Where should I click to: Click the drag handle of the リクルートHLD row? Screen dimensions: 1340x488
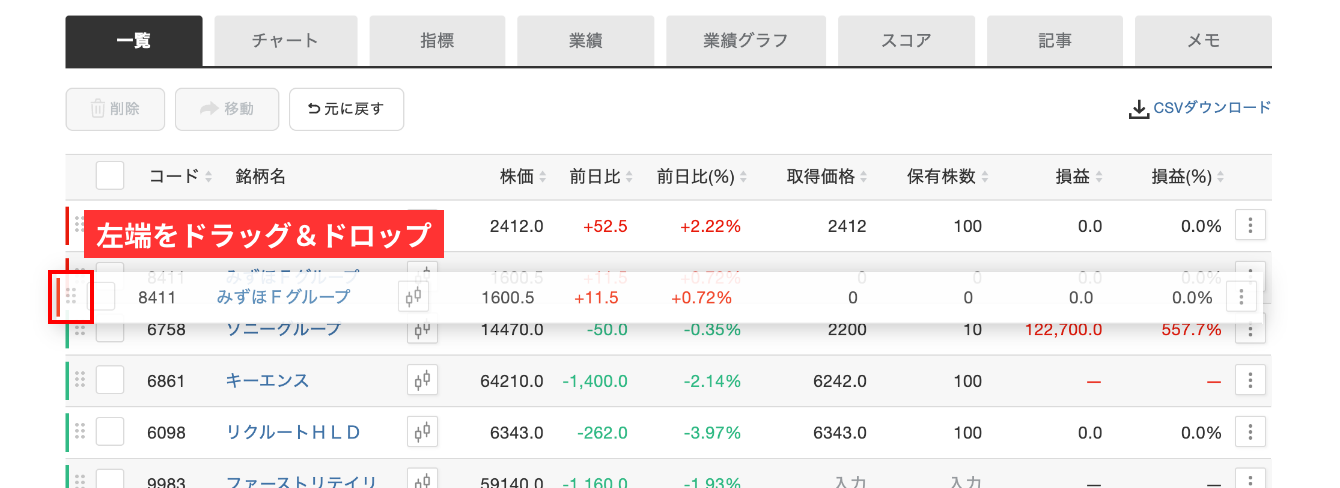80,432
